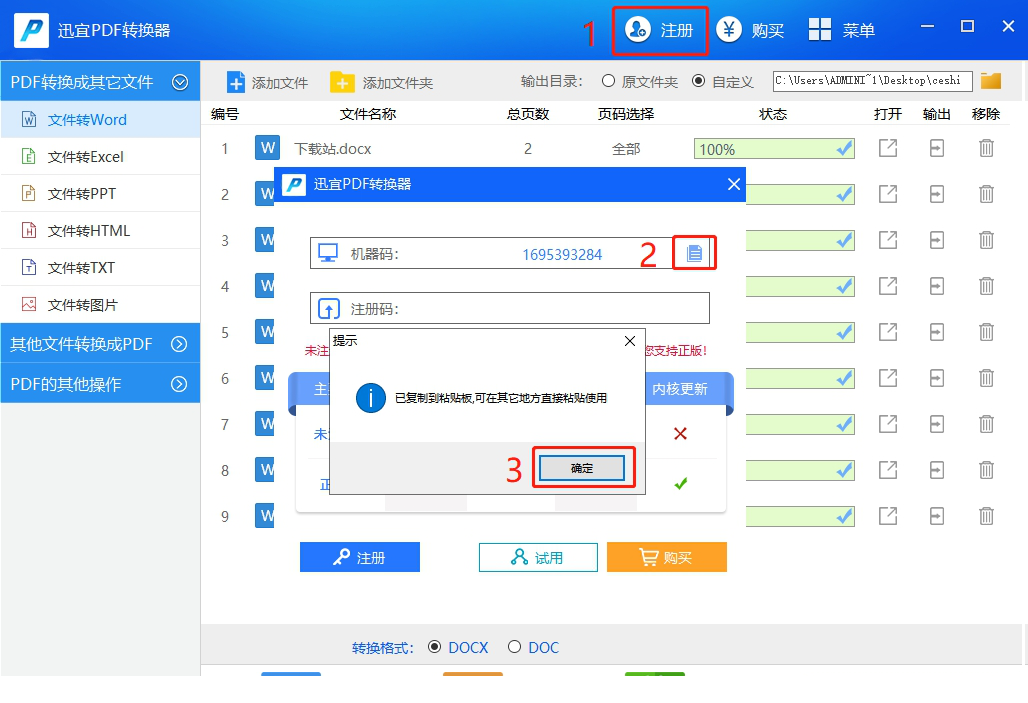This screenshot has height=703, width=1028.
Task: Click the 添加文件 add file icon
Action: coord(235,81)
